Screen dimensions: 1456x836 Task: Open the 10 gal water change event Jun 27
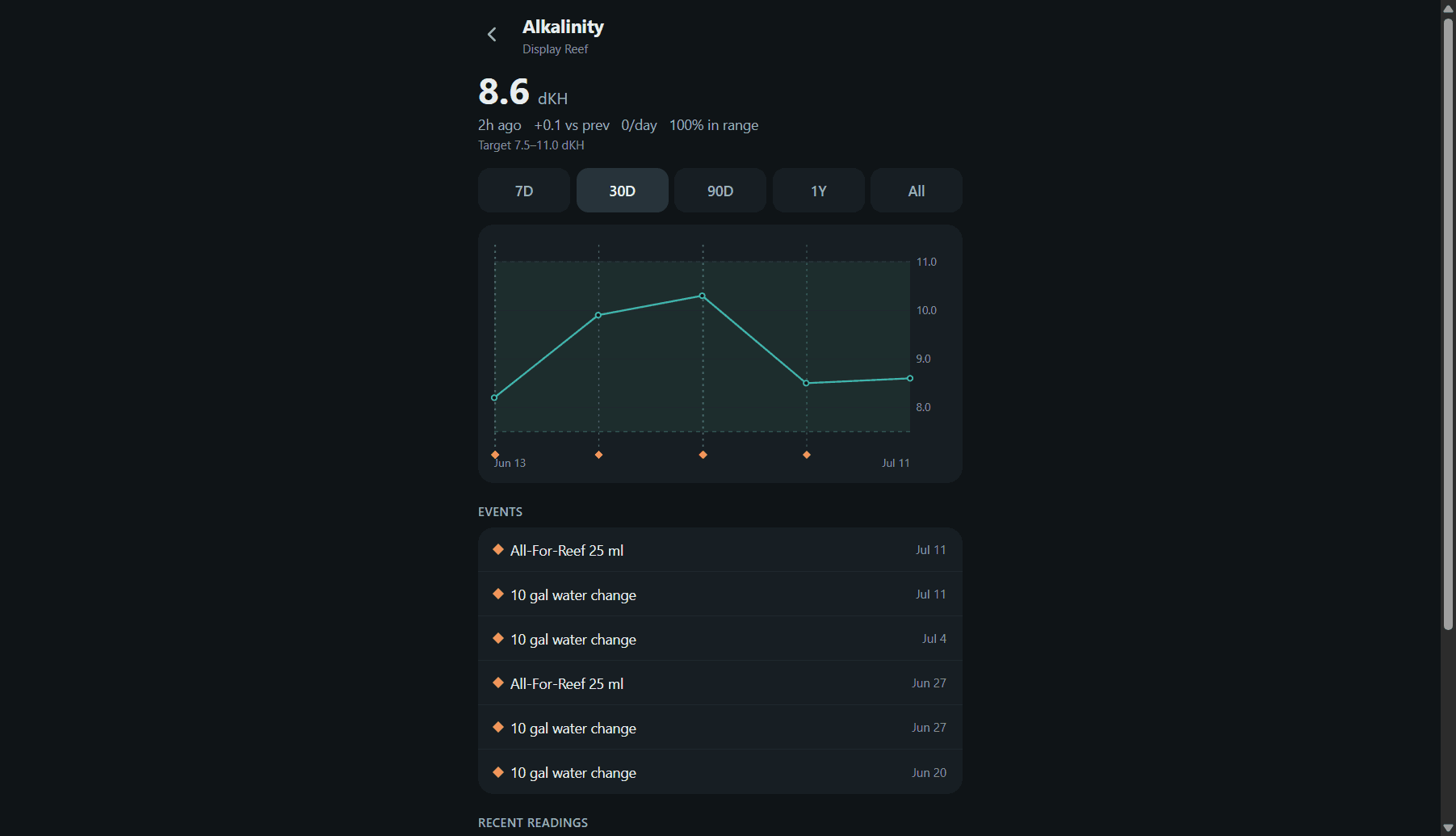pyautogui.click(x=720, y=728)
